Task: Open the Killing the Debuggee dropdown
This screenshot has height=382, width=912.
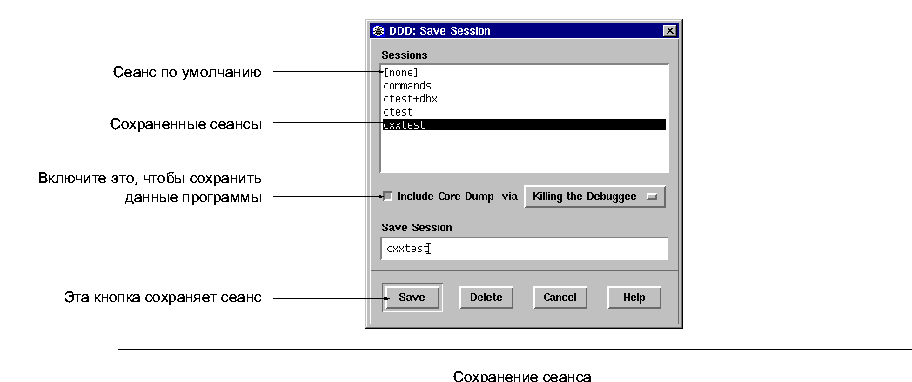Action: pos(594,197)
